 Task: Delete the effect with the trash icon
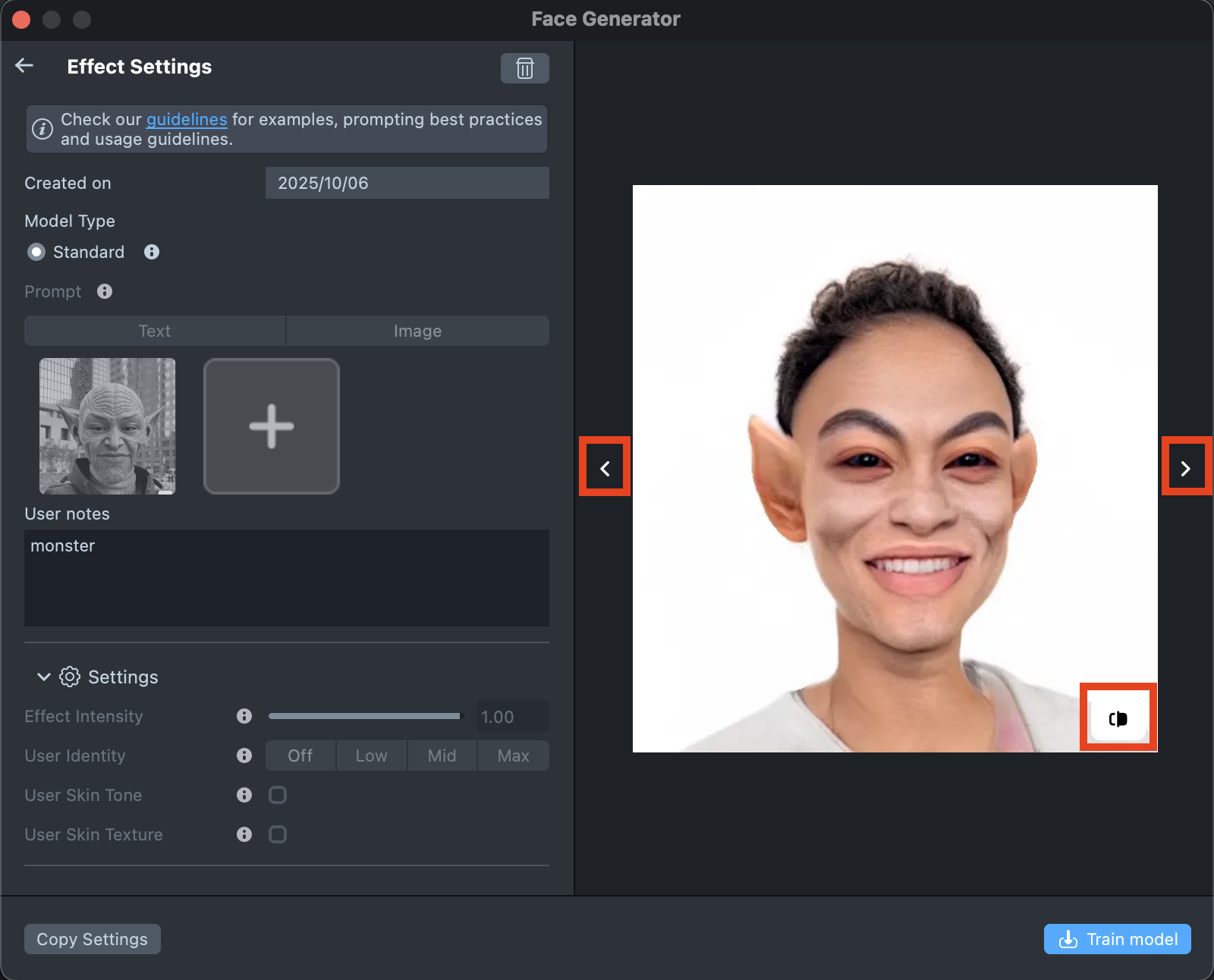coord(524,68)
